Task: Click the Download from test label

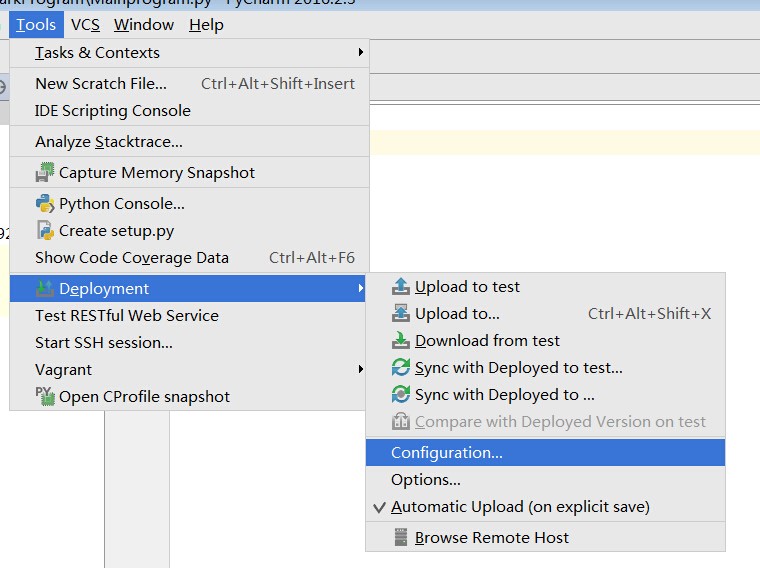Action: click(487, 341)
